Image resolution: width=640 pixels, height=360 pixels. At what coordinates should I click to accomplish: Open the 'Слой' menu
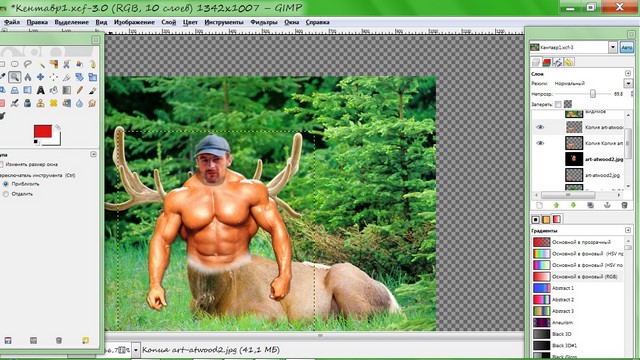pyautogui.click(x=169, y=22)
